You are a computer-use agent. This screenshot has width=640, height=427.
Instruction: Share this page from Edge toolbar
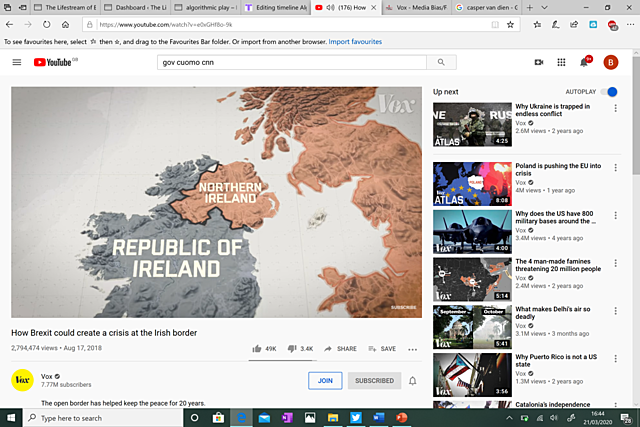tap(574, 24)
